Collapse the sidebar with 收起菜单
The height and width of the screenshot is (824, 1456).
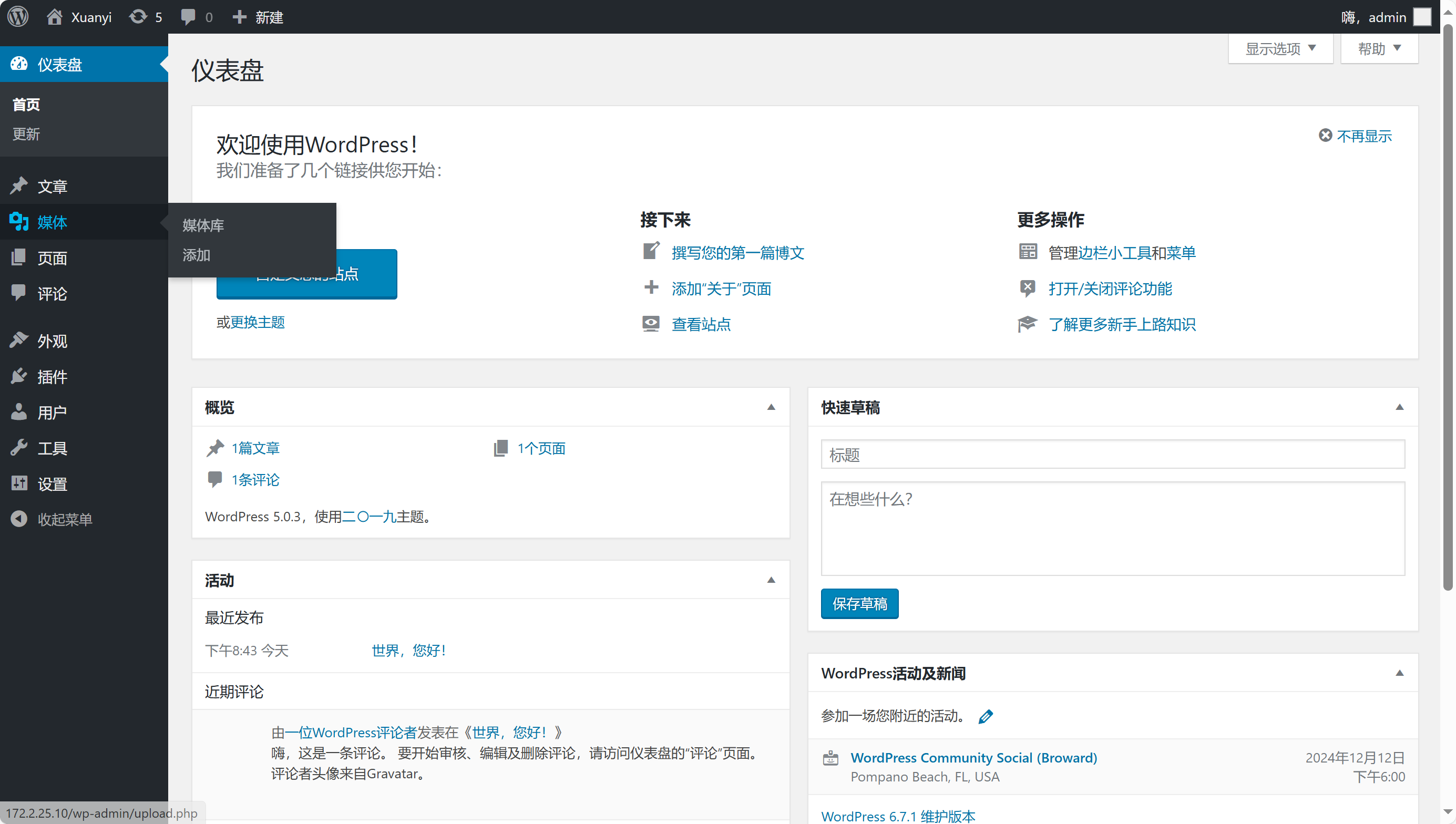click(x=64, y=519)
